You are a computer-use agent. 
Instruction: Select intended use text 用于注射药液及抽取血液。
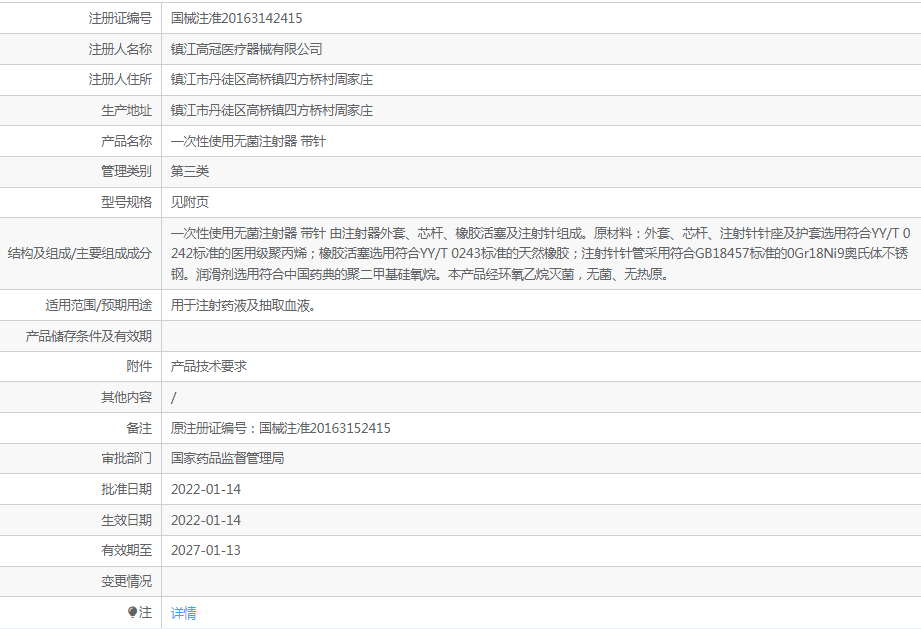point(243,305)
